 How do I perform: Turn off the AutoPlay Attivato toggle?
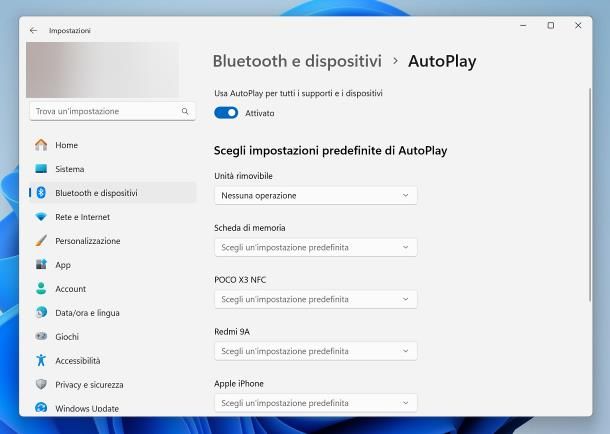226,113
